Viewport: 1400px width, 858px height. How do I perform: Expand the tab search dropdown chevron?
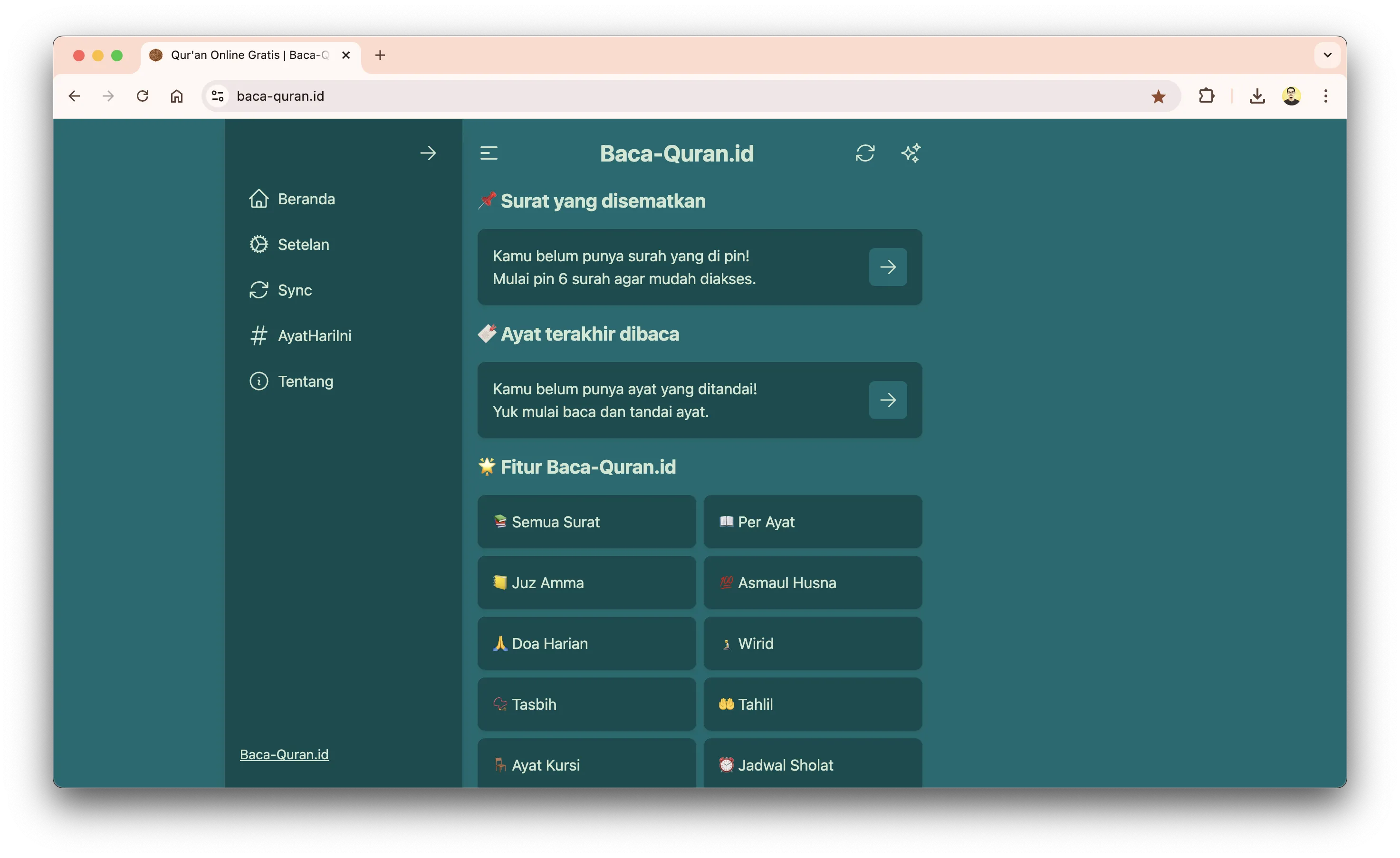pos(1327,55)
